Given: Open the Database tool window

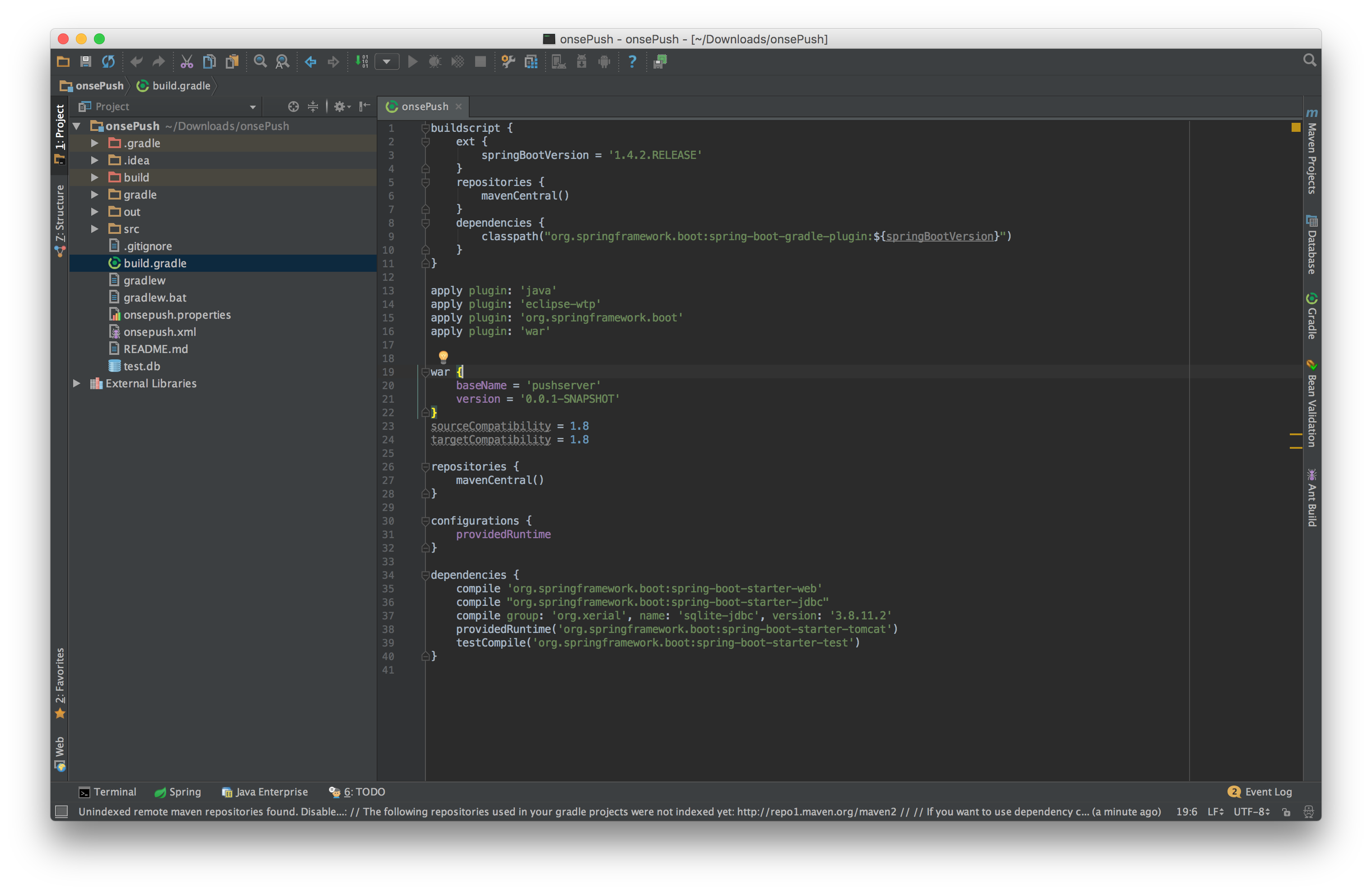Looking at the screenshot, I should 1311,245.
